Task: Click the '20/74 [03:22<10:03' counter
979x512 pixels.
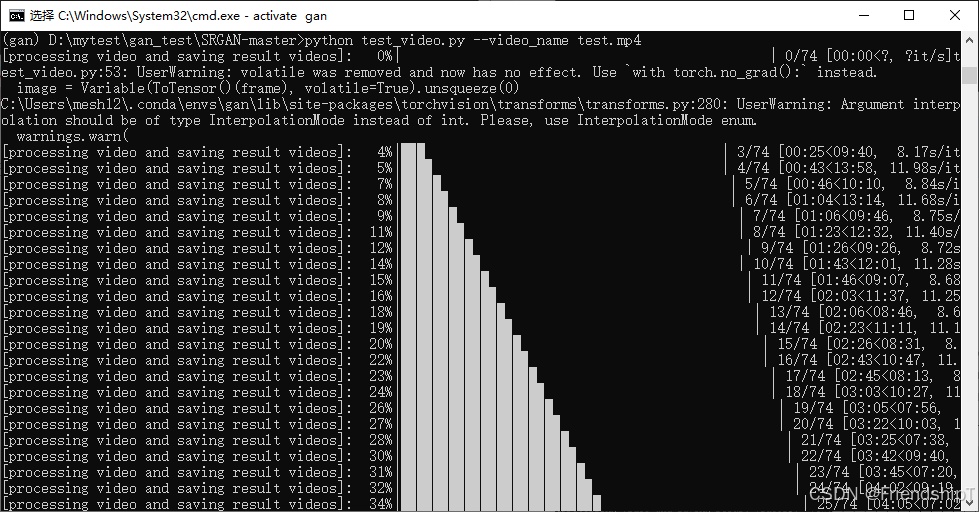Action: coord(867,424)
